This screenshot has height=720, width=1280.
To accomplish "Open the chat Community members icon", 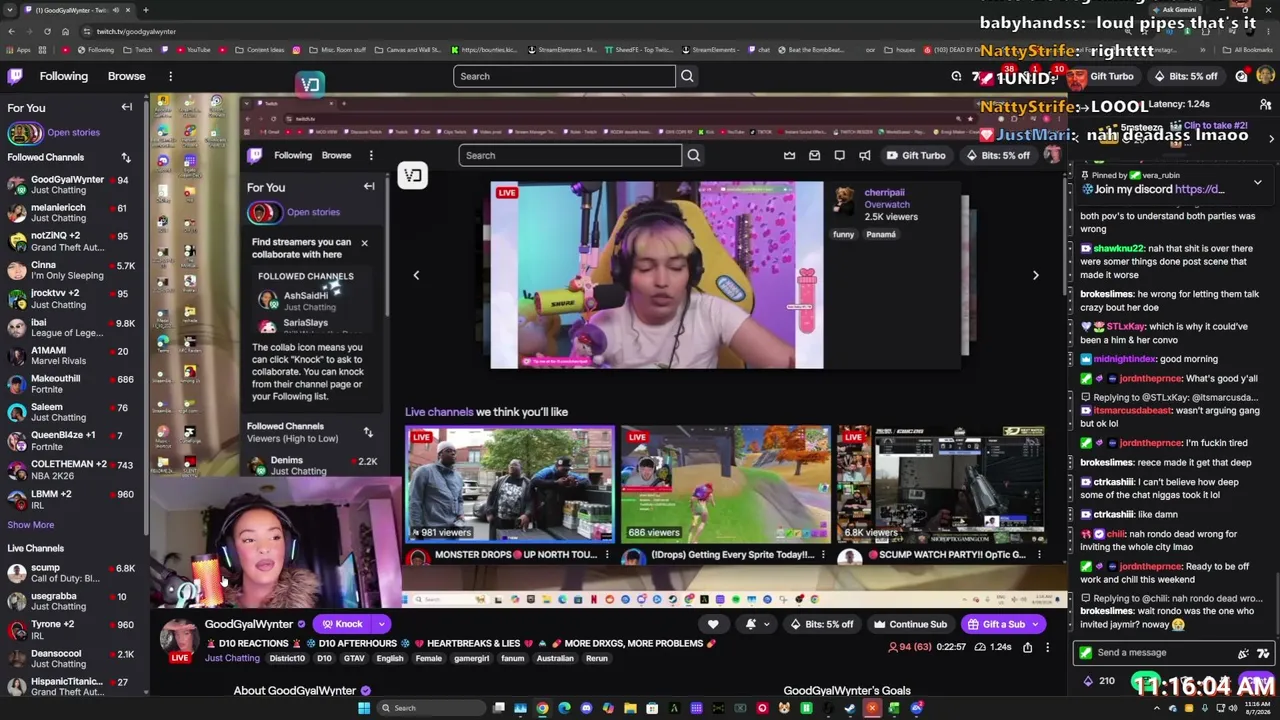I will coord(1265,104).
